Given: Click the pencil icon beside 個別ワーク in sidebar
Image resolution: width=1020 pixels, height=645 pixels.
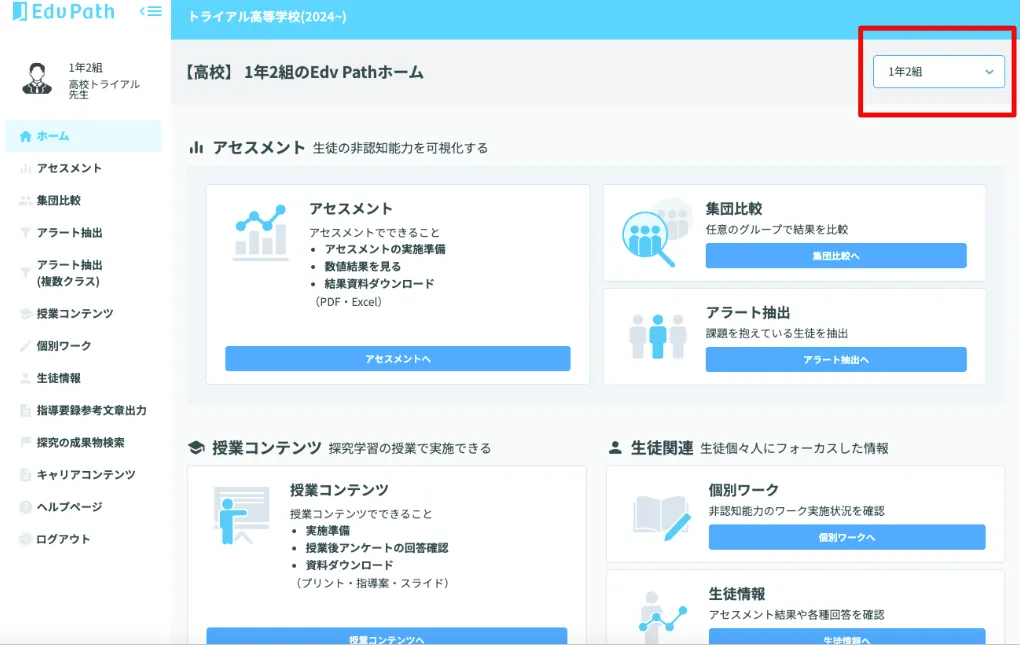Looking at the screenshot, I should pos(25,346).
